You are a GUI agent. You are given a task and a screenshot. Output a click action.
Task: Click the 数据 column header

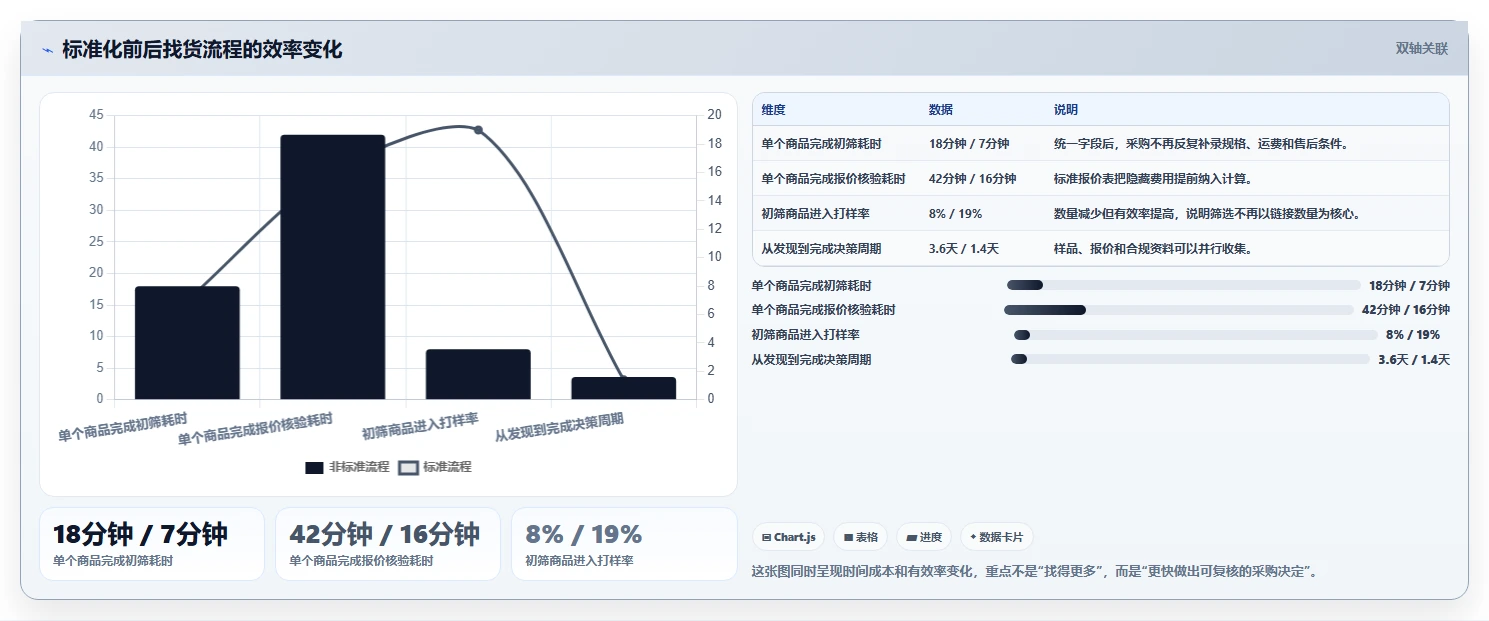coord(941,110)
